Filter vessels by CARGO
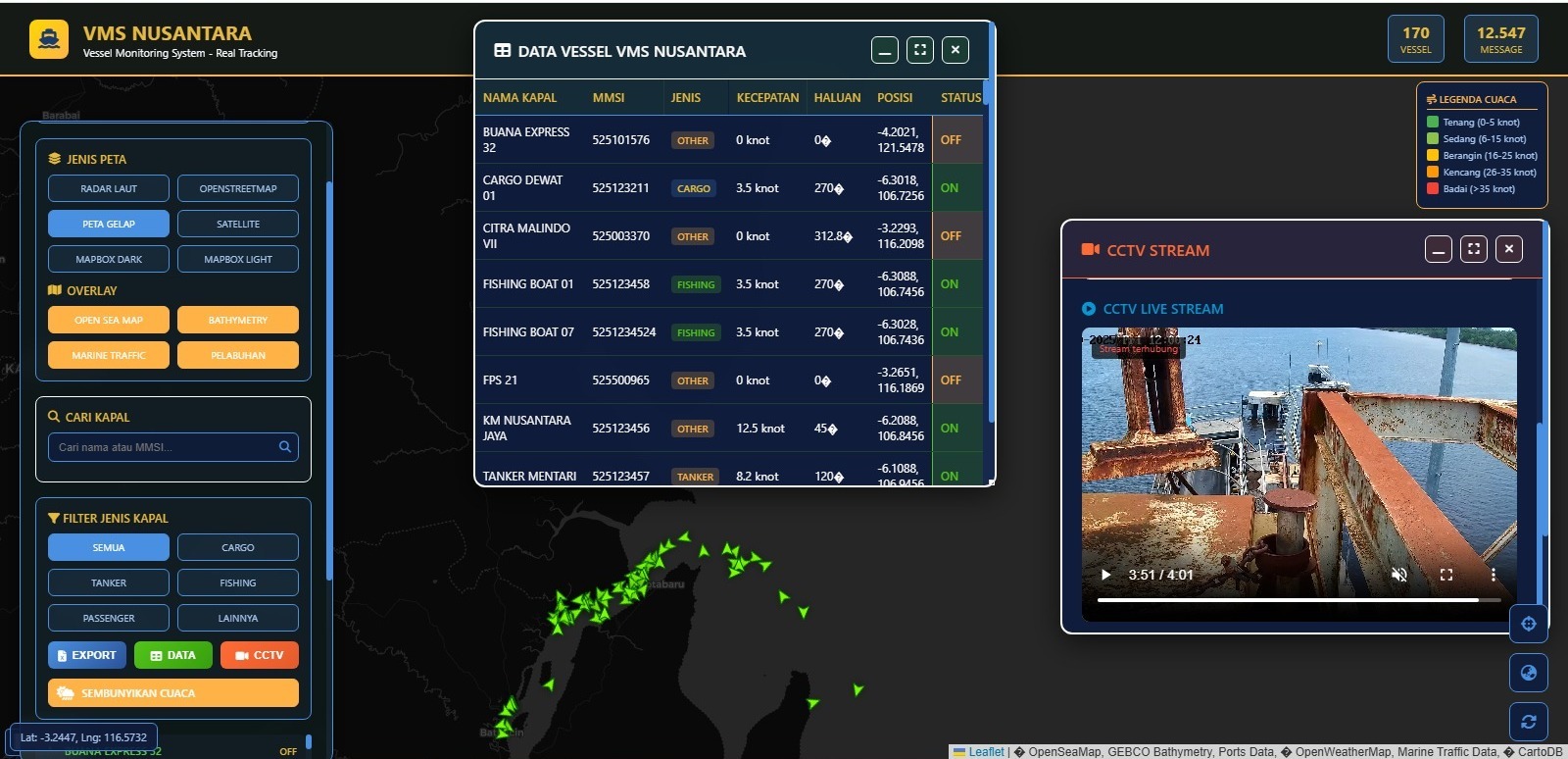This screenshot has height=759, width=1568. [238, 547]
